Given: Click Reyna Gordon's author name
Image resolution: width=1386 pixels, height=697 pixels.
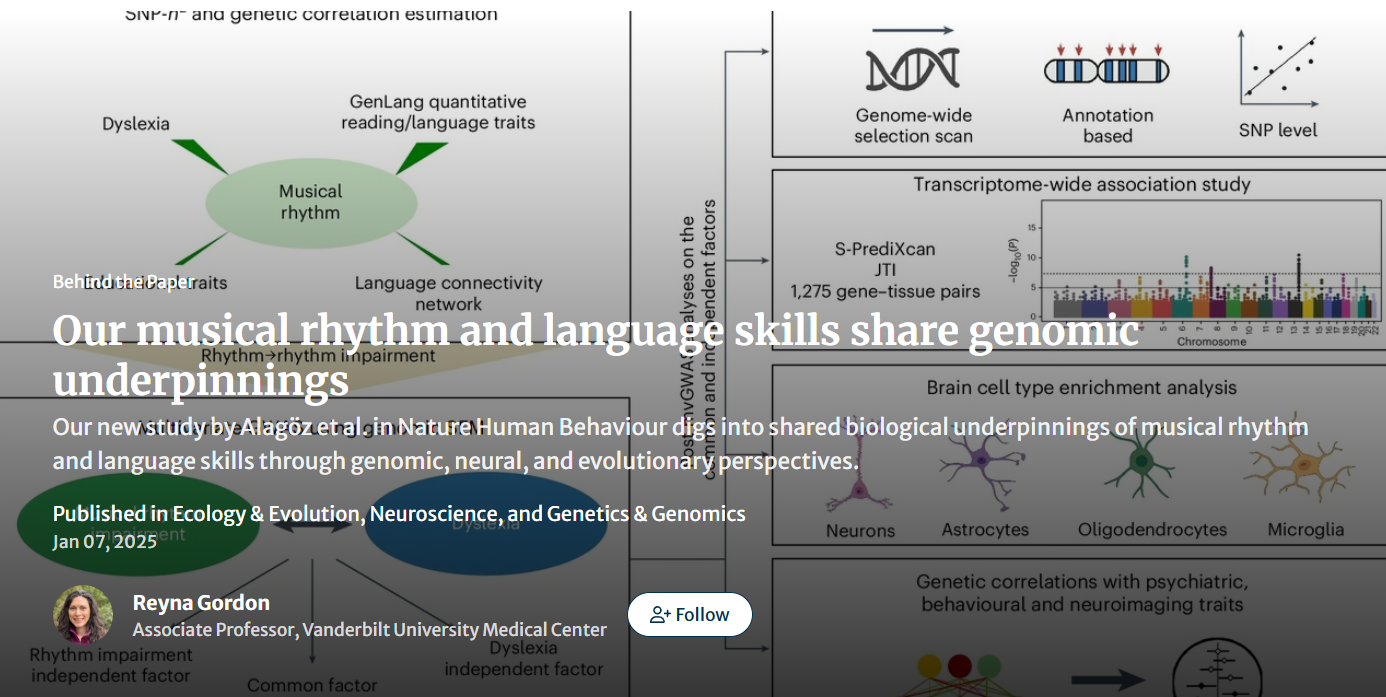Looking at the screenshot, I should 200,603.
